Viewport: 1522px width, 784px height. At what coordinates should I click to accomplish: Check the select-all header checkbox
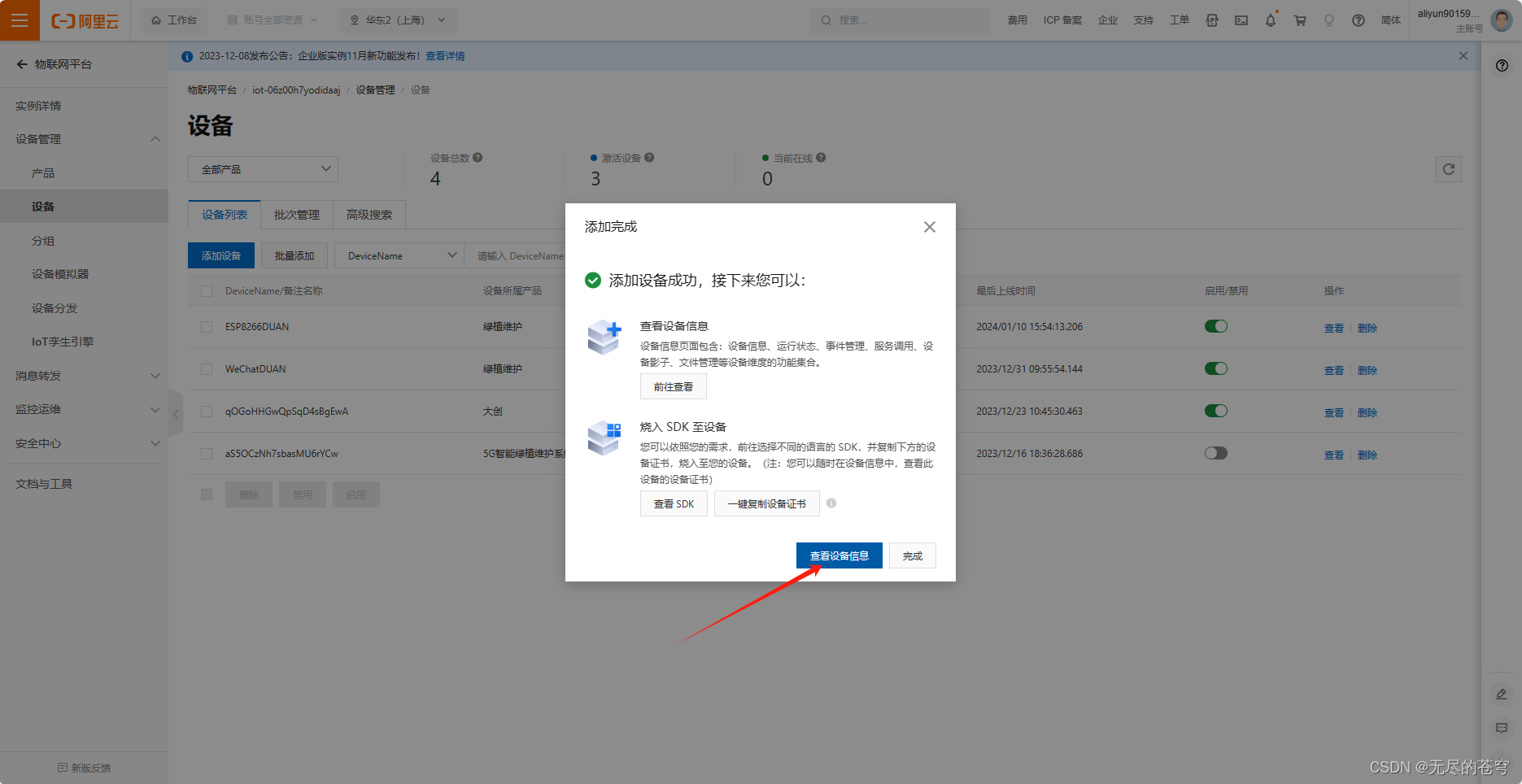pos(207,291)
